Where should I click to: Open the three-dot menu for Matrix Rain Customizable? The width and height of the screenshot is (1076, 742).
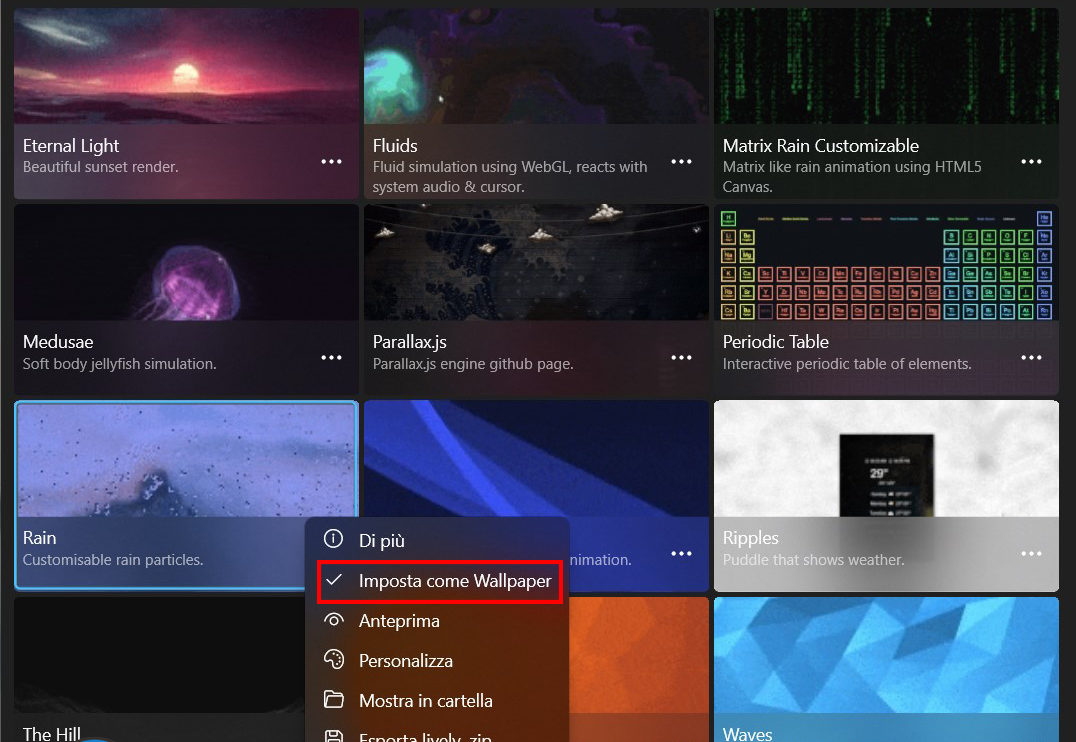1031,162
